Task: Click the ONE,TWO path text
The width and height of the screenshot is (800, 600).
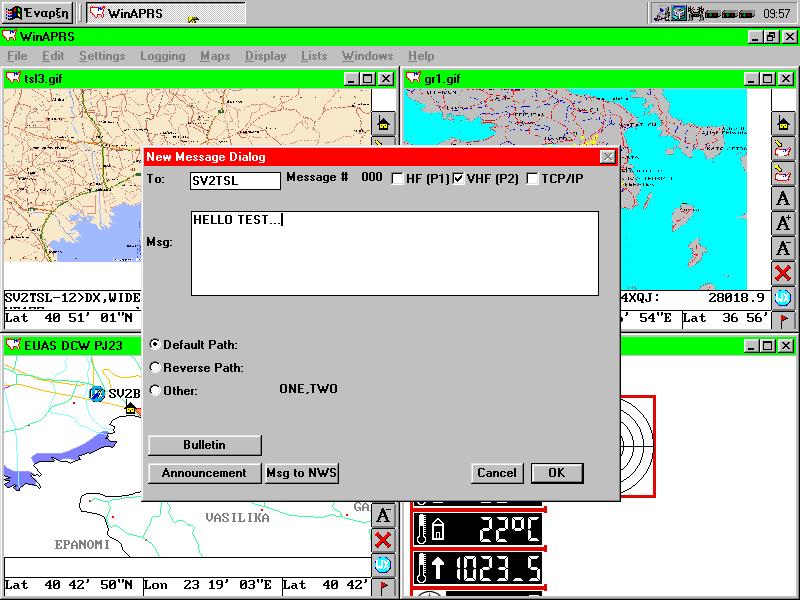Action: 308,389
